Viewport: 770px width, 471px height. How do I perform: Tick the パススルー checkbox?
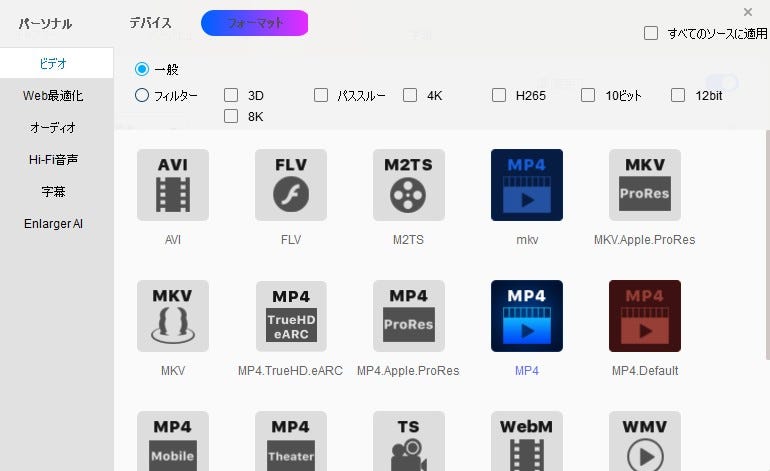[321, 95]
